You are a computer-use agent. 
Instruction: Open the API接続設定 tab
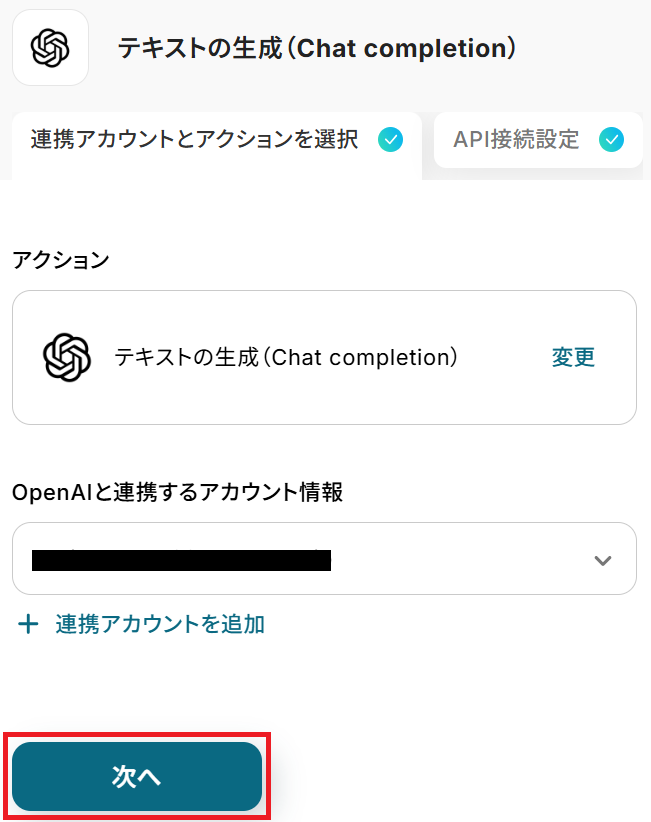pyautogui.click(x=516, y=140)
